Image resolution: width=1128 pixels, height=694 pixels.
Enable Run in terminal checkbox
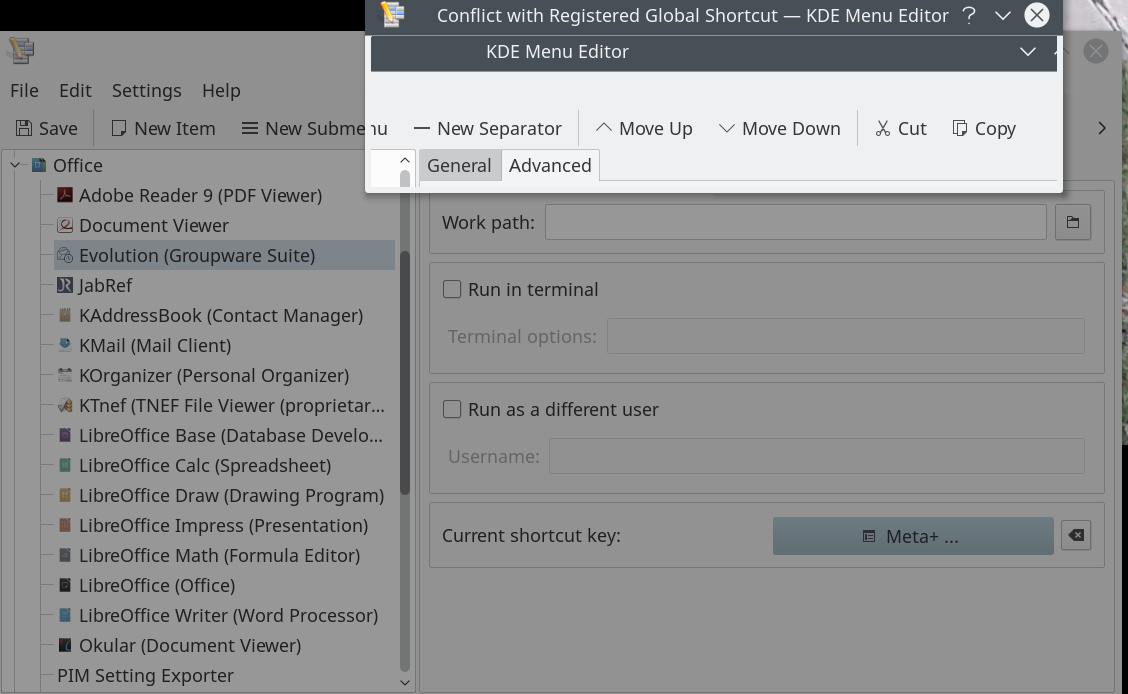coord(452,289)
